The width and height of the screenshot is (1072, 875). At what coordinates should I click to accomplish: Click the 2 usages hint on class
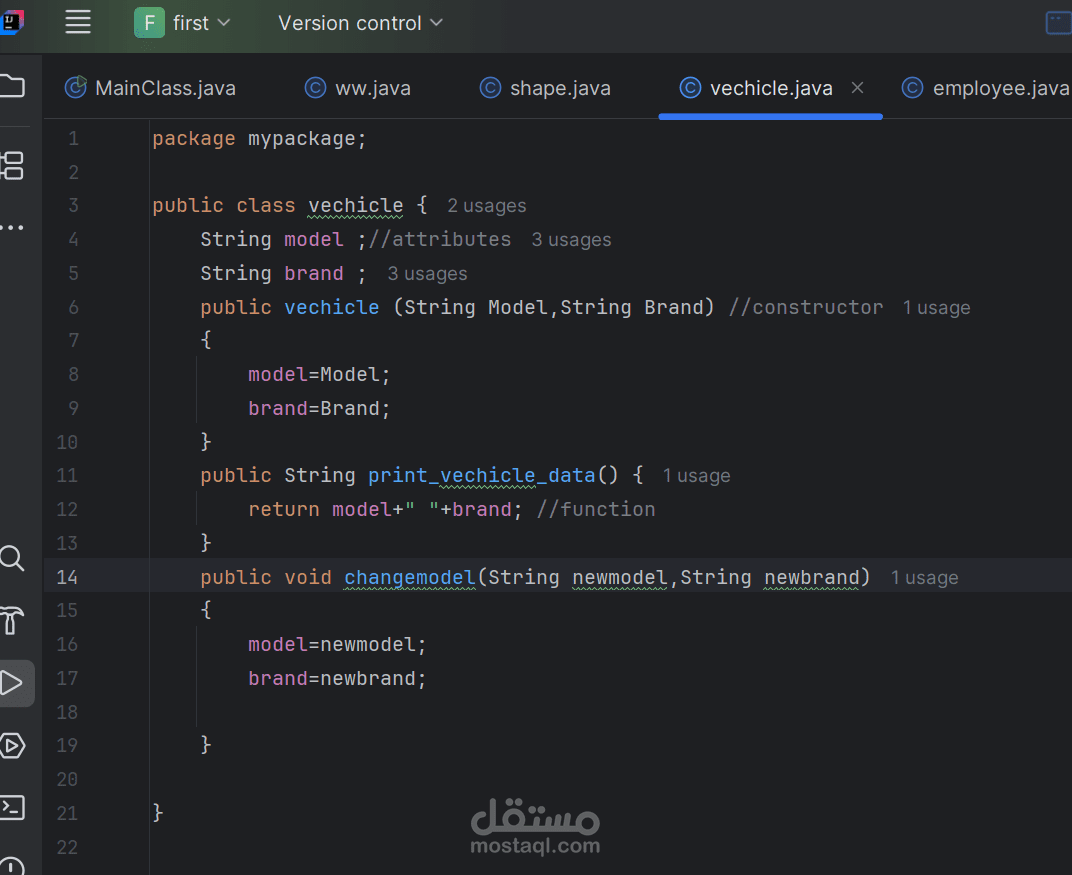coord(487,206)
